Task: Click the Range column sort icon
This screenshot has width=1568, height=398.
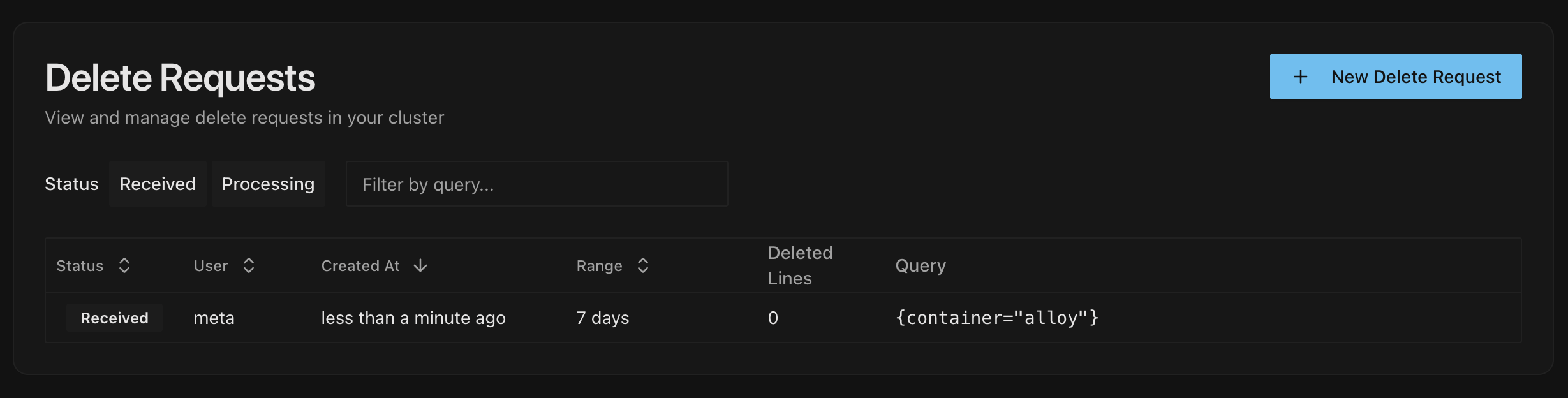Action: (642, 265)
